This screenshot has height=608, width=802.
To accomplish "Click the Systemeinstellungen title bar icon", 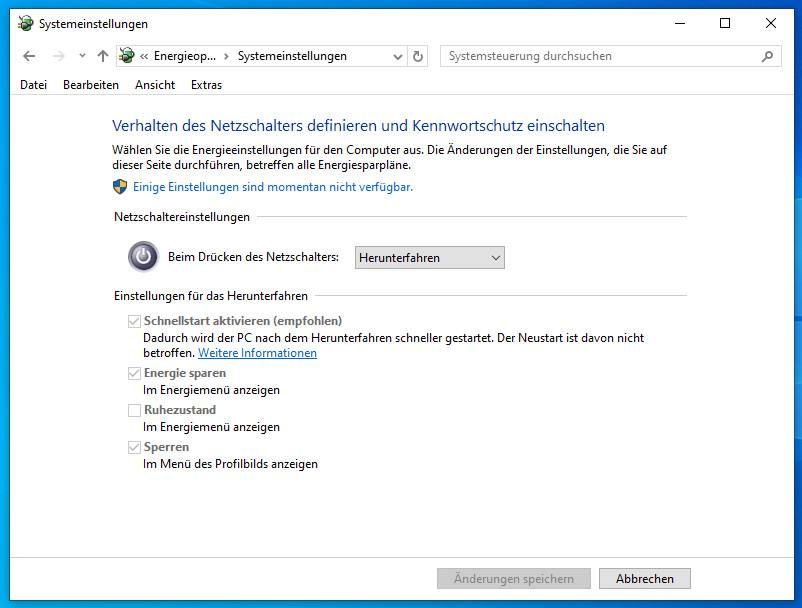I will [25, 23].
